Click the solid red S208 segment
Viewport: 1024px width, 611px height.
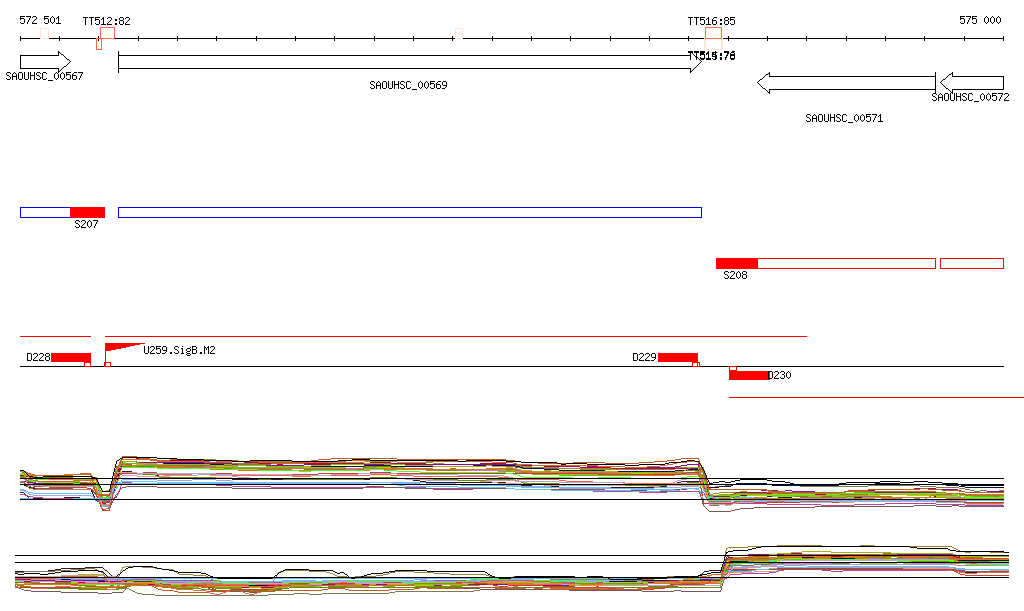pos(737,263)
